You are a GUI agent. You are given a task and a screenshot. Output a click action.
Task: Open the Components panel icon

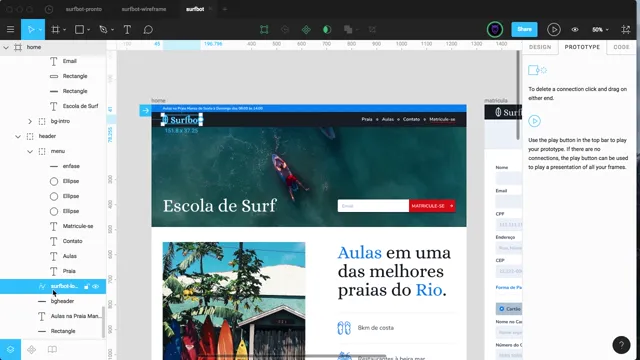click(31, 349)
